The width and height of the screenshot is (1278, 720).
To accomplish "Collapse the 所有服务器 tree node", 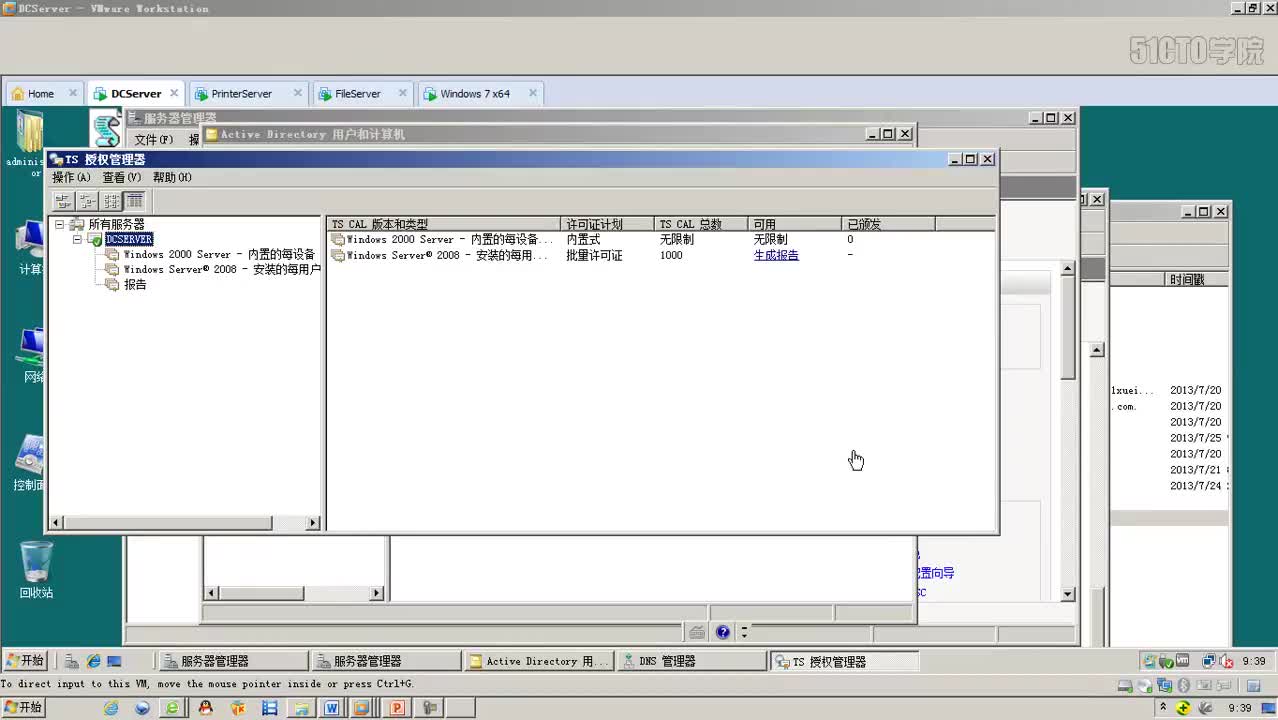I will click(60, 224).
